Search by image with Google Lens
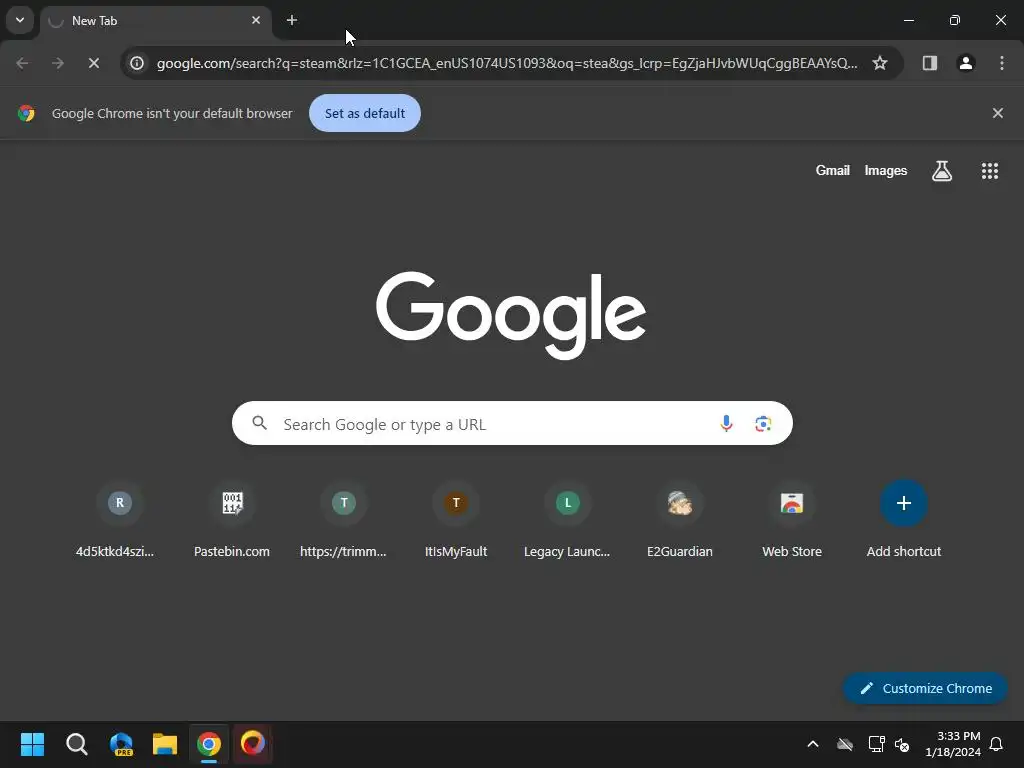Image resolution: width=1024 pixels, height=768 pixels. [763, 423]
